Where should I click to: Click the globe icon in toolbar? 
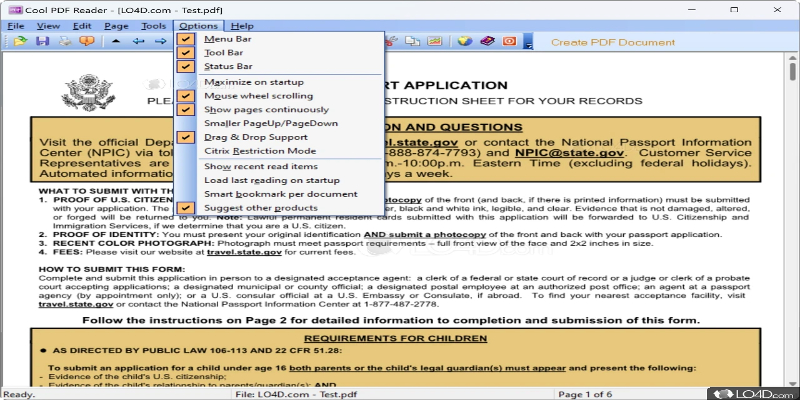(464, 42)
